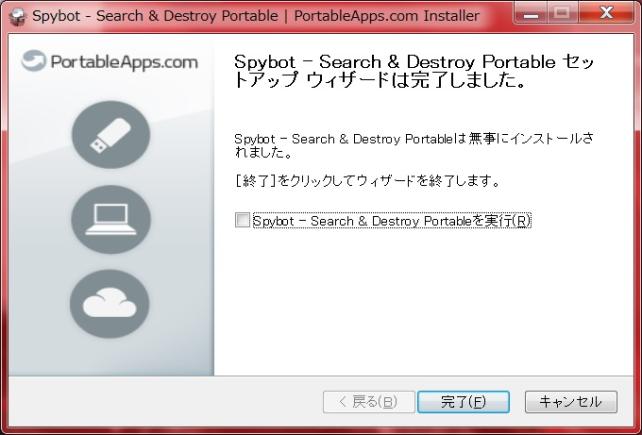Enable the Spybot Portableを実行(R) checkbox
The image size is (642, 435).
242,220
